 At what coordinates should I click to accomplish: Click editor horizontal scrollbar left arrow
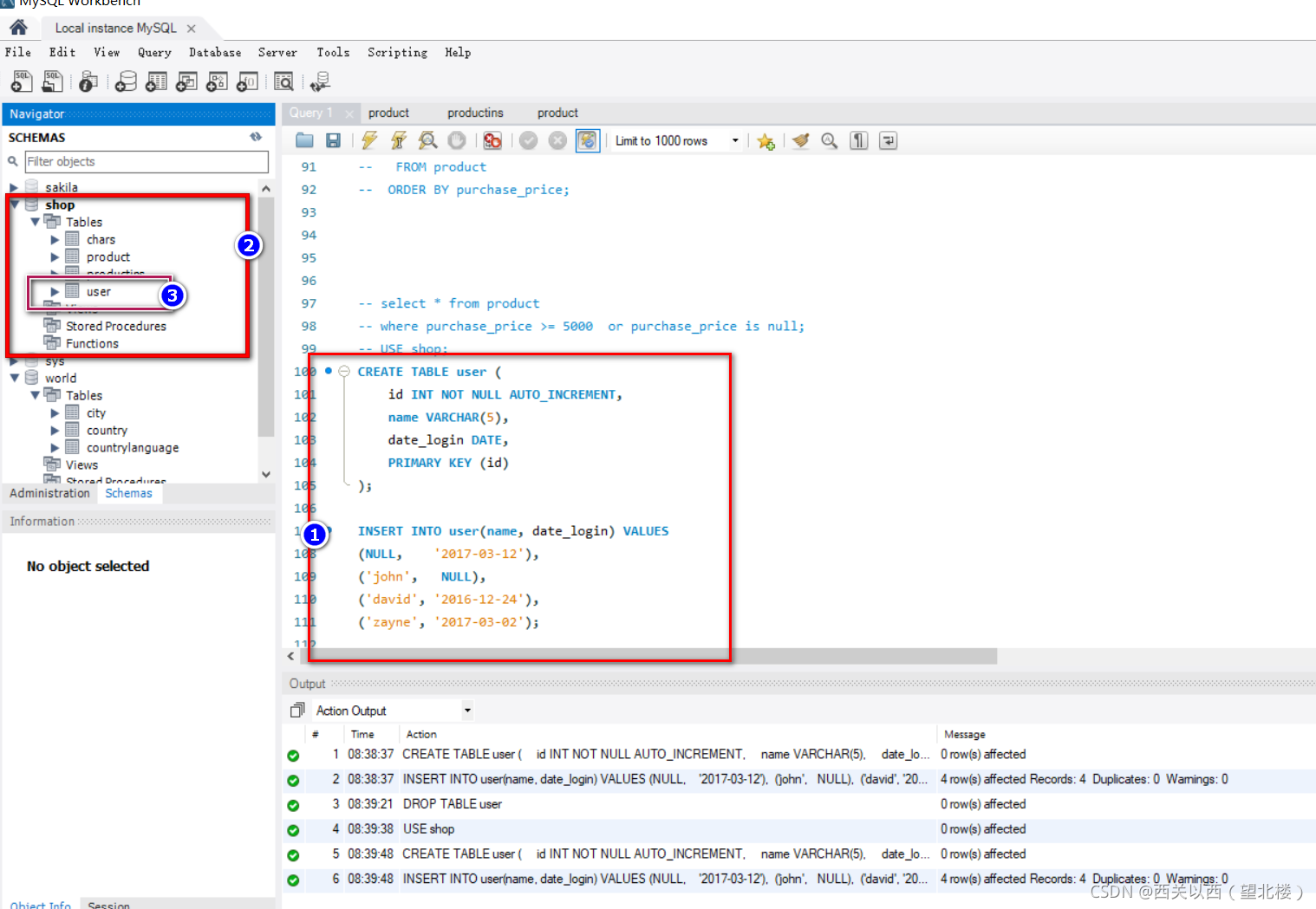click(291, 656)
